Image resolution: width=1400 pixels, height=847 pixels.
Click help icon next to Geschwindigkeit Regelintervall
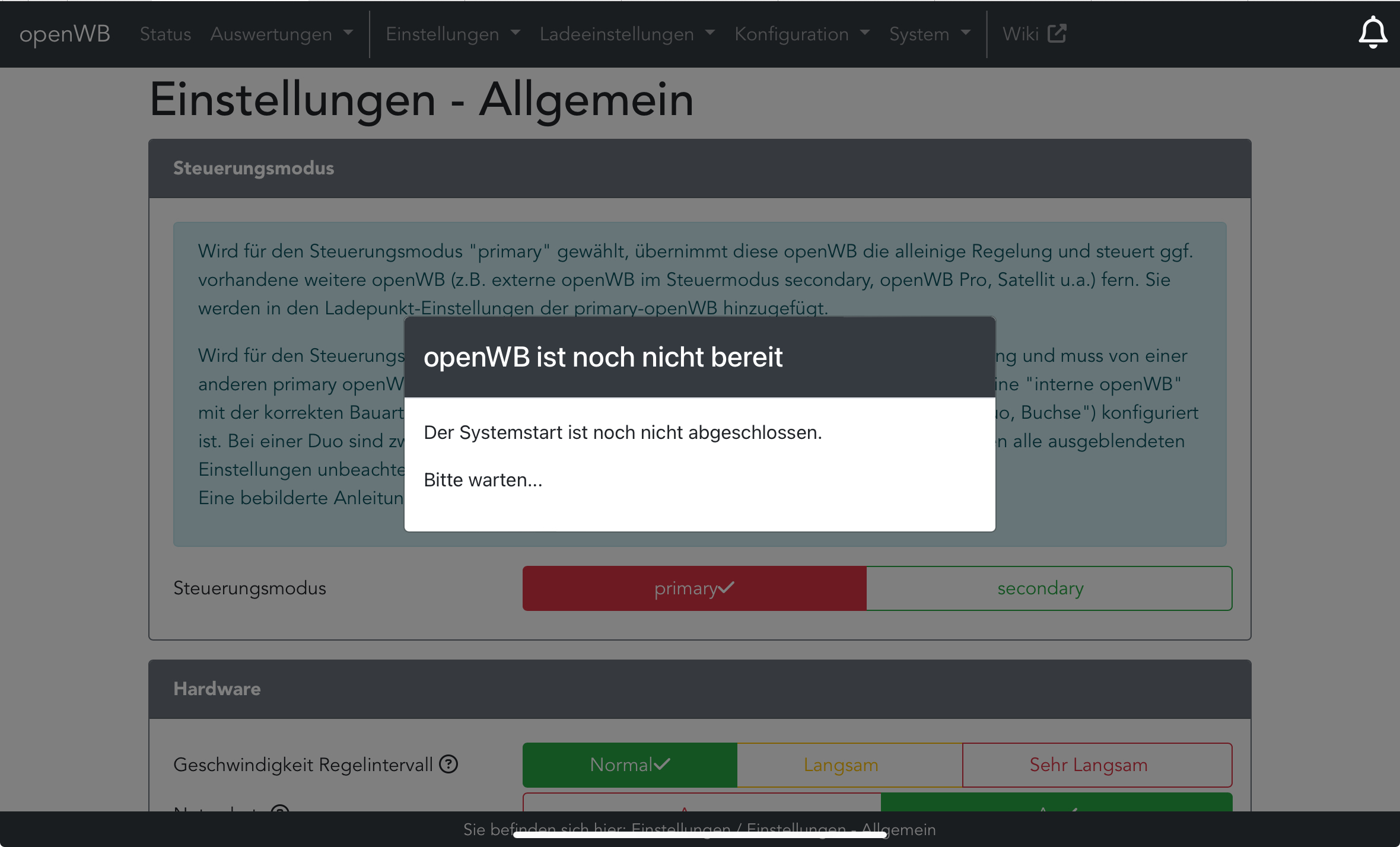click(448, 764)
